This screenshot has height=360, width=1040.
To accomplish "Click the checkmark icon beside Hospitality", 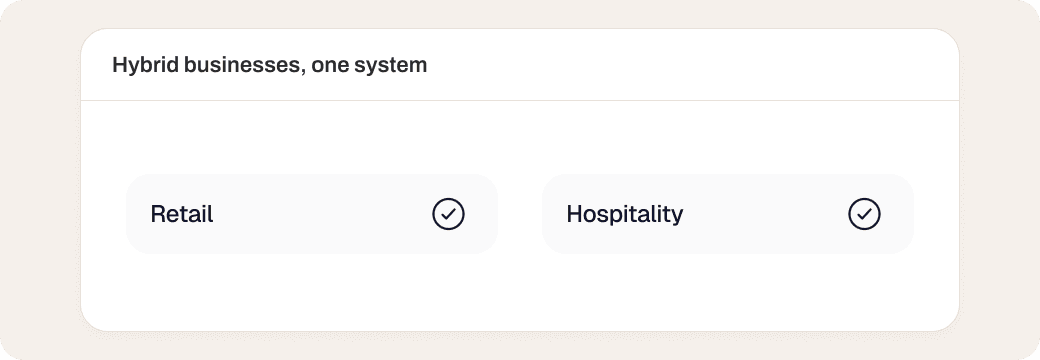I will coord(864,214).
